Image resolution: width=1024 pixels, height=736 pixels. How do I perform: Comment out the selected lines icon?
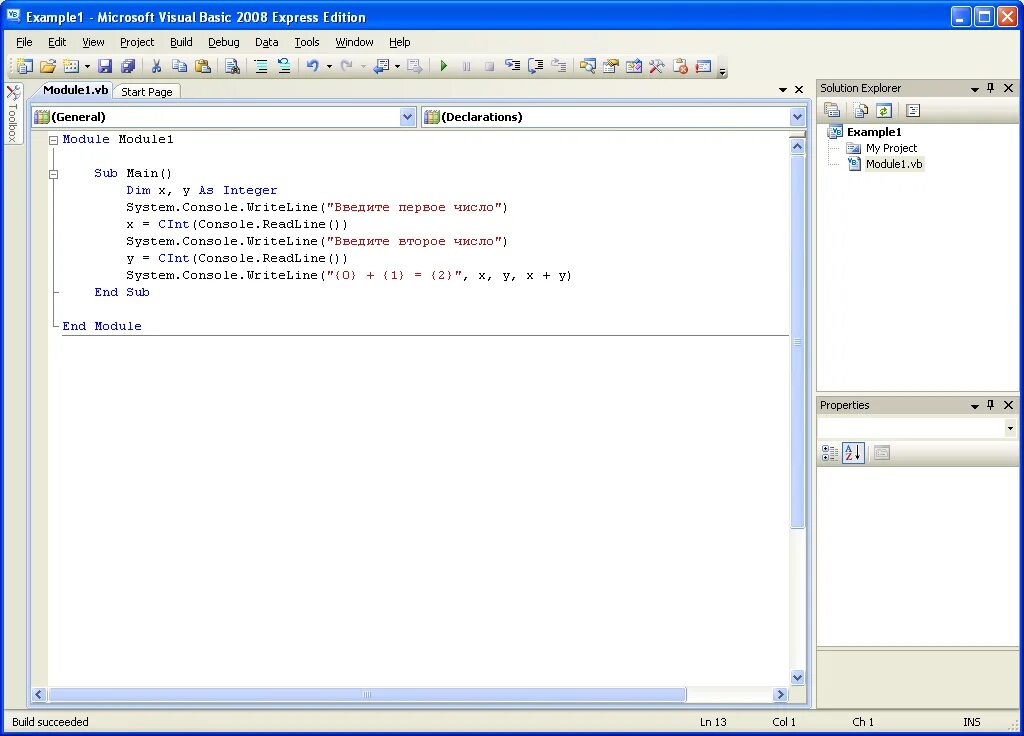[261, 66]
